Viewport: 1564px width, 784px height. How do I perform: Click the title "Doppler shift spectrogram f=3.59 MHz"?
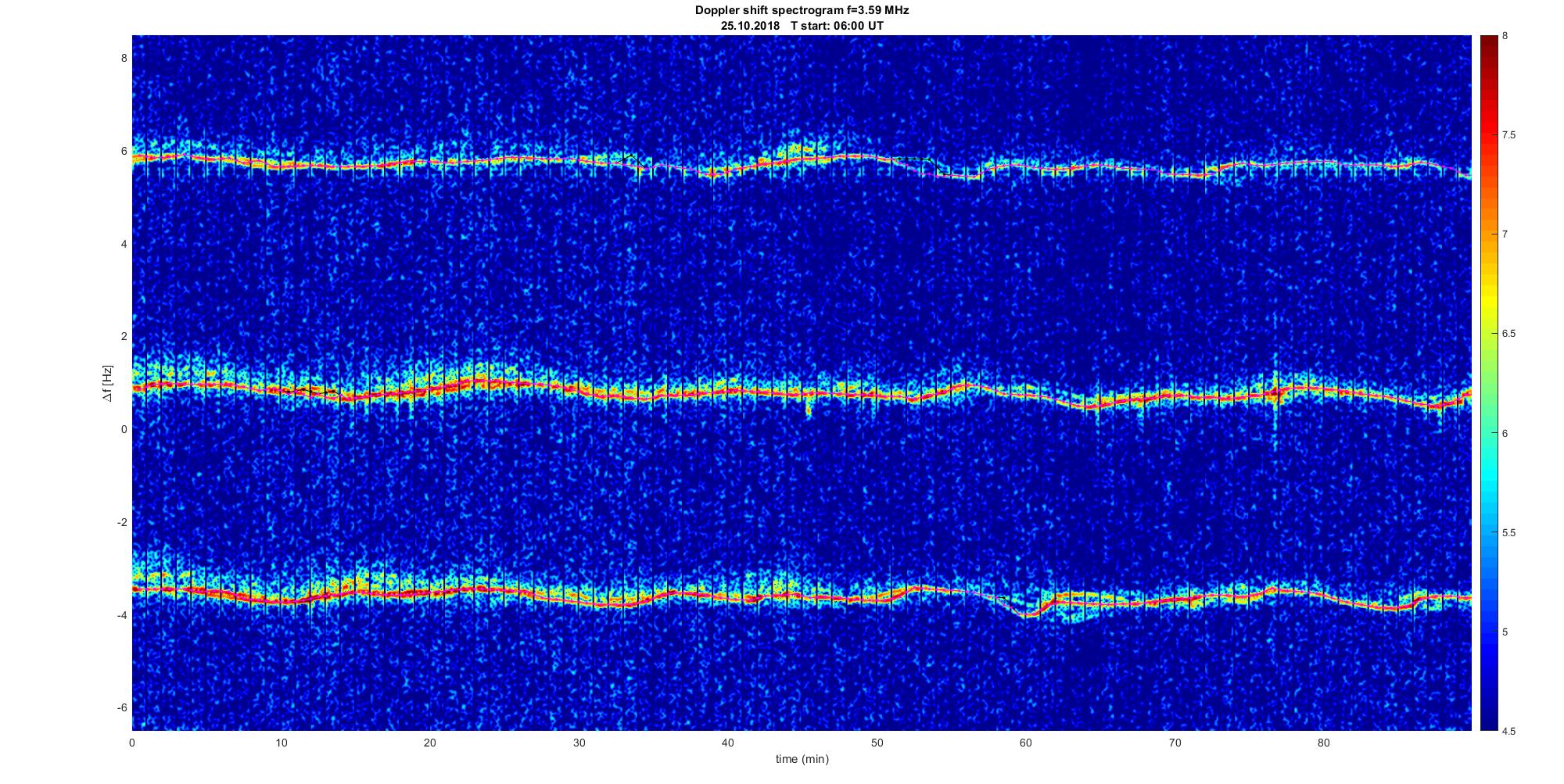[802, 11]
